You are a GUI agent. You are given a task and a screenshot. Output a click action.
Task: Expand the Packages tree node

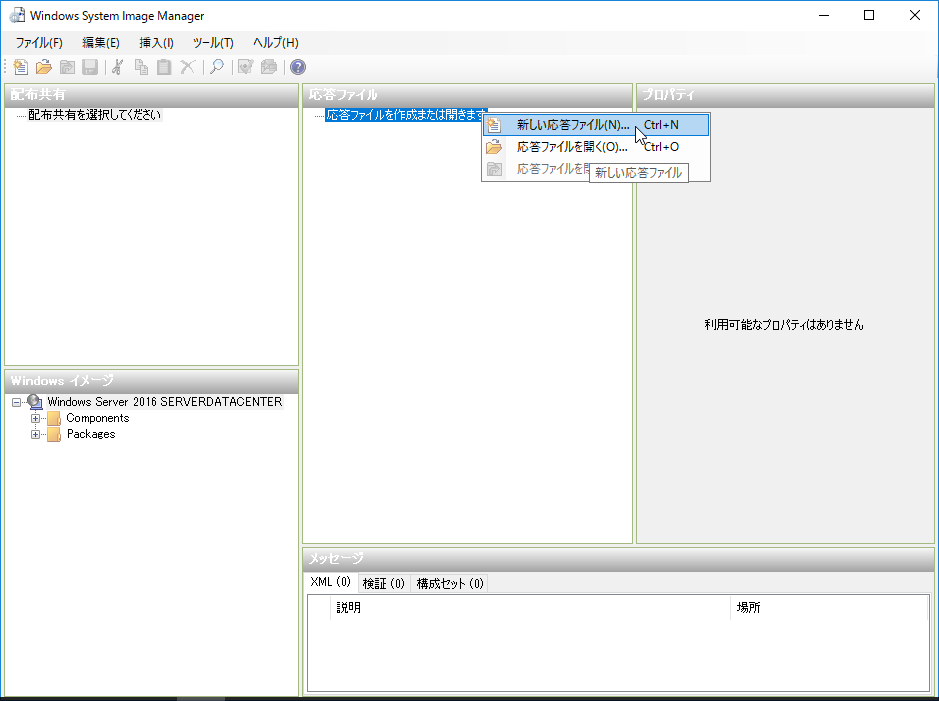tap(35, 435)
